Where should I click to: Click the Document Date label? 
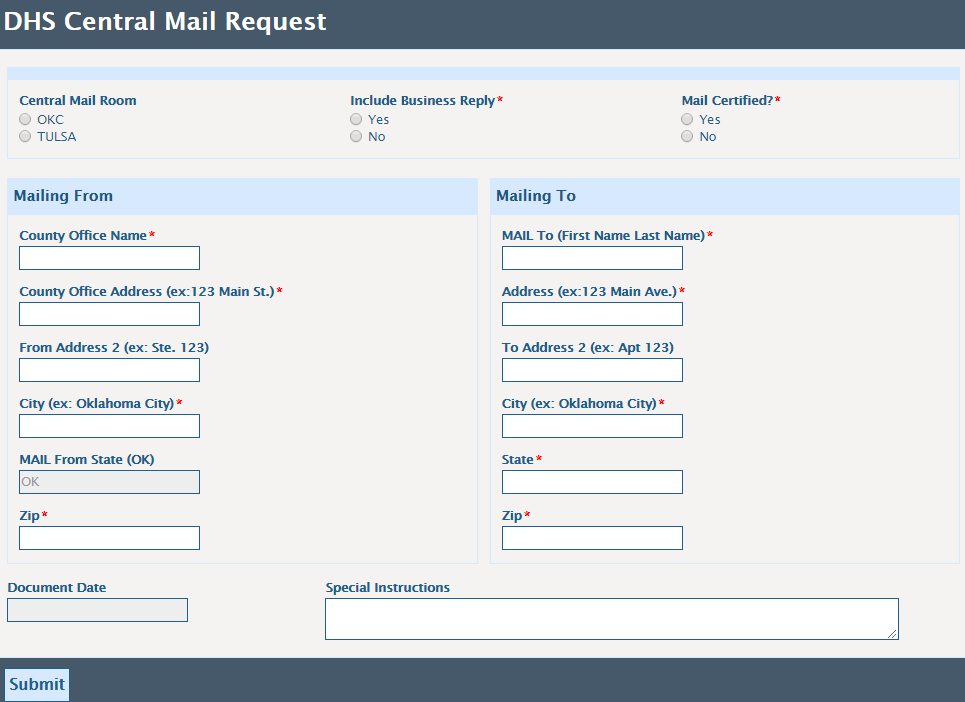[57, 588]
